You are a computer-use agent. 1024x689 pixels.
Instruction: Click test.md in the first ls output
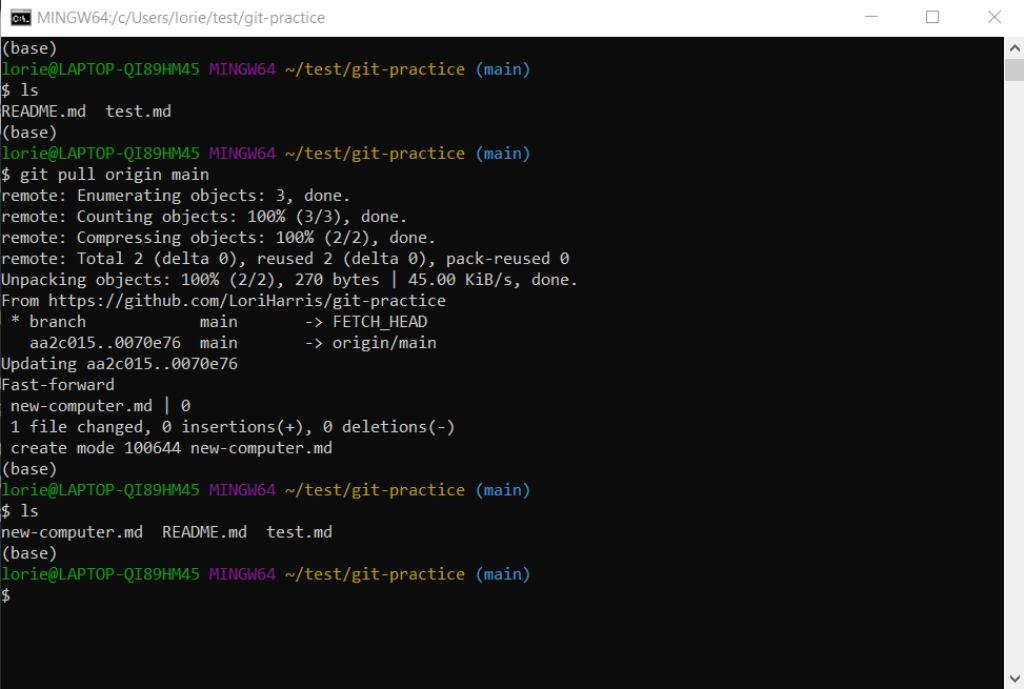tap(138, 111)
